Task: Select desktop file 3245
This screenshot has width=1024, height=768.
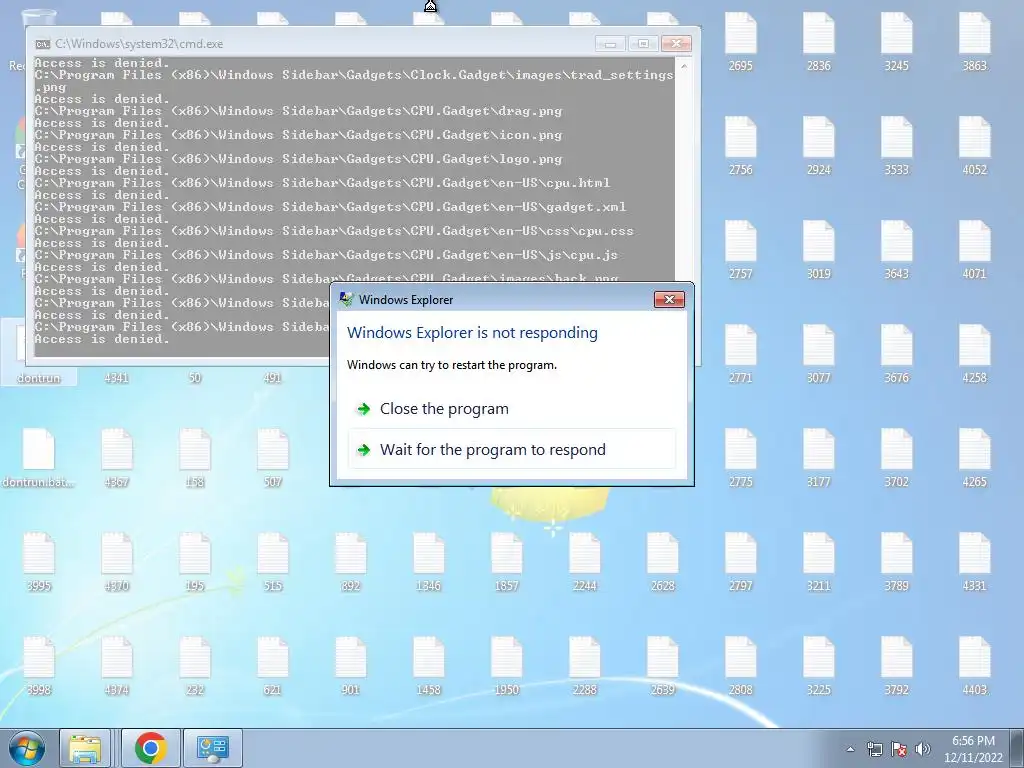Action: (x=897, y=42)
